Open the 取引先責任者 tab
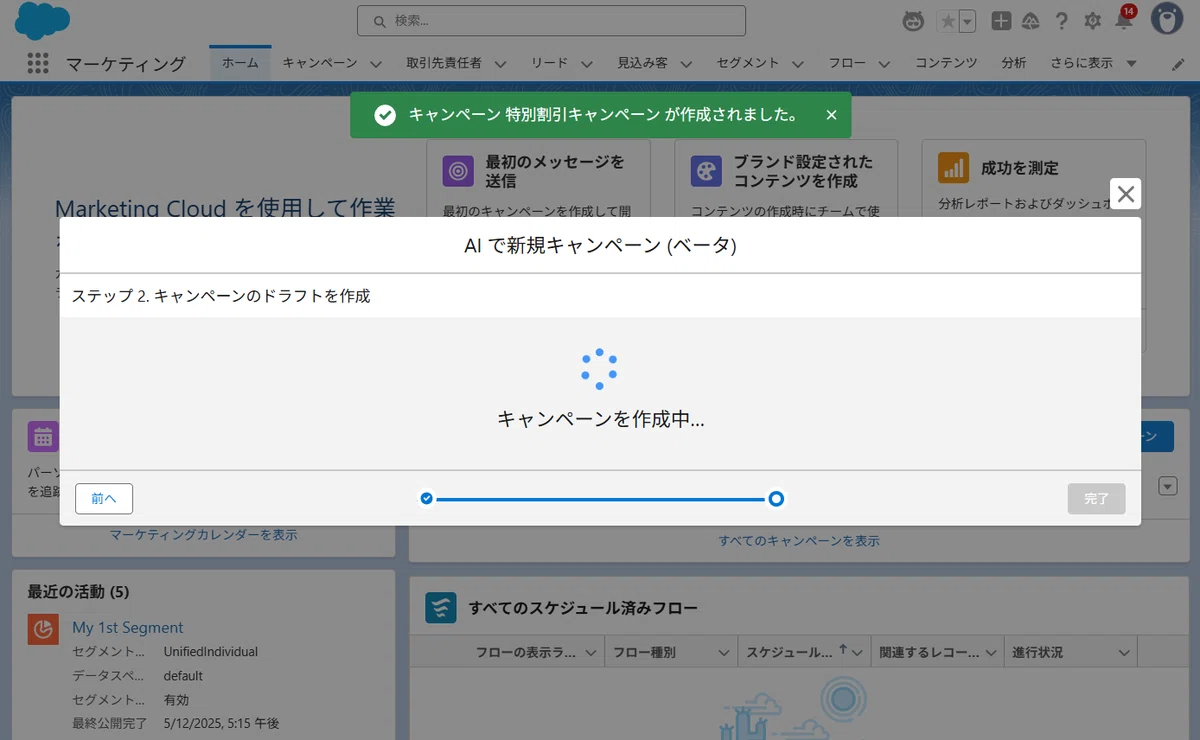 [444, 63]
